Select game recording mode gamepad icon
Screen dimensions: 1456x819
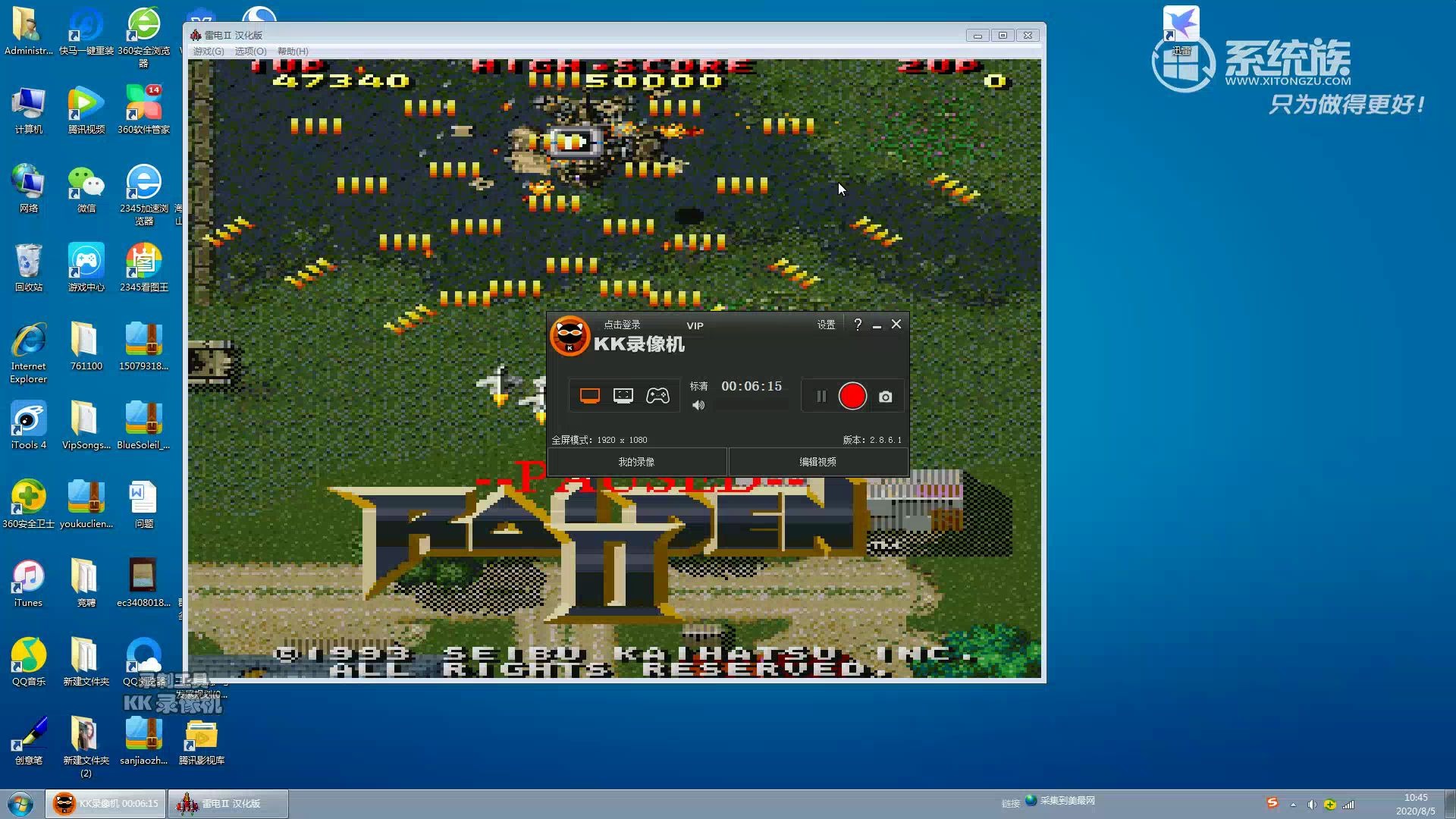[657, 396]
